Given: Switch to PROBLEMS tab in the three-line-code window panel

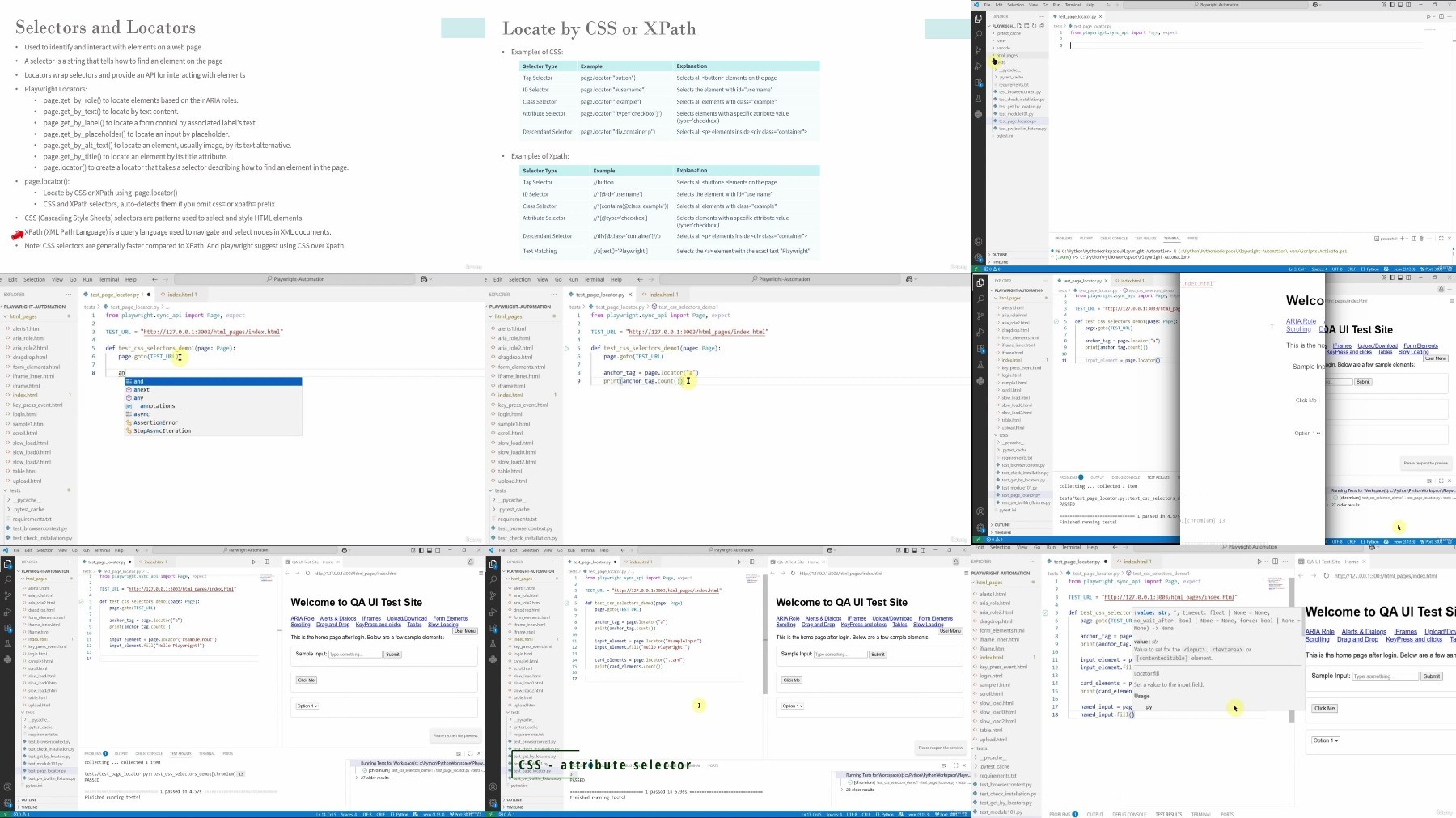Looking at the screenshot, I should point(1064,239).
